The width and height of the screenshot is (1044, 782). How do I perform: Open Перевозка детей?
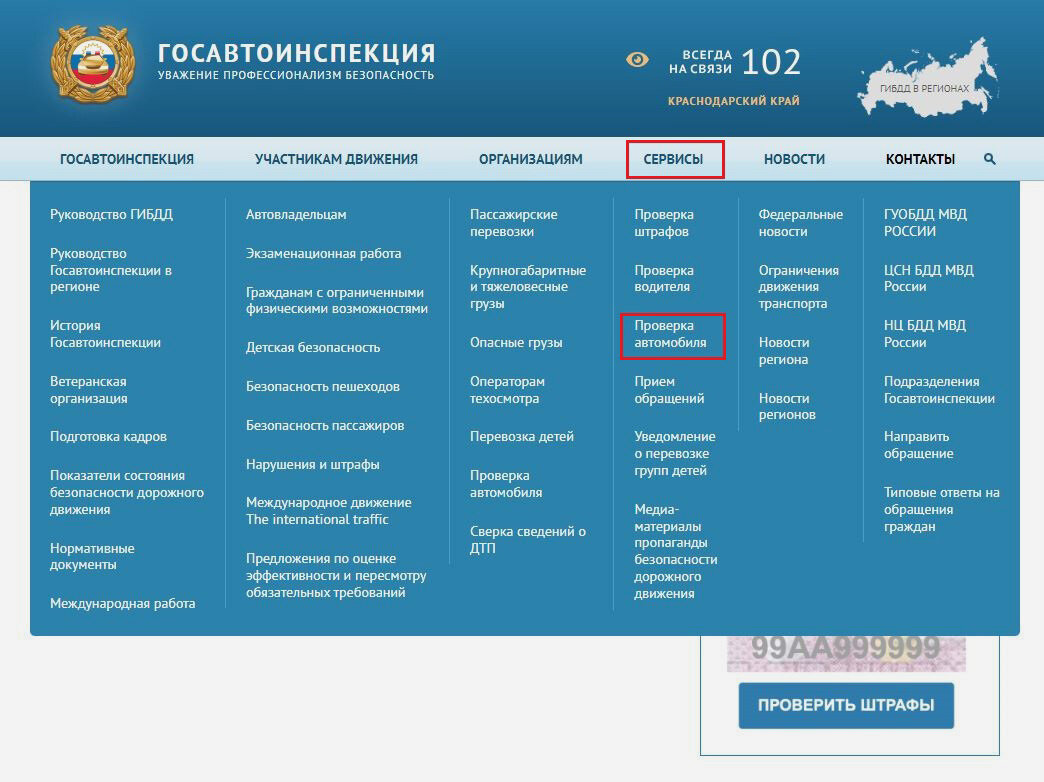[x=522, y=436]
